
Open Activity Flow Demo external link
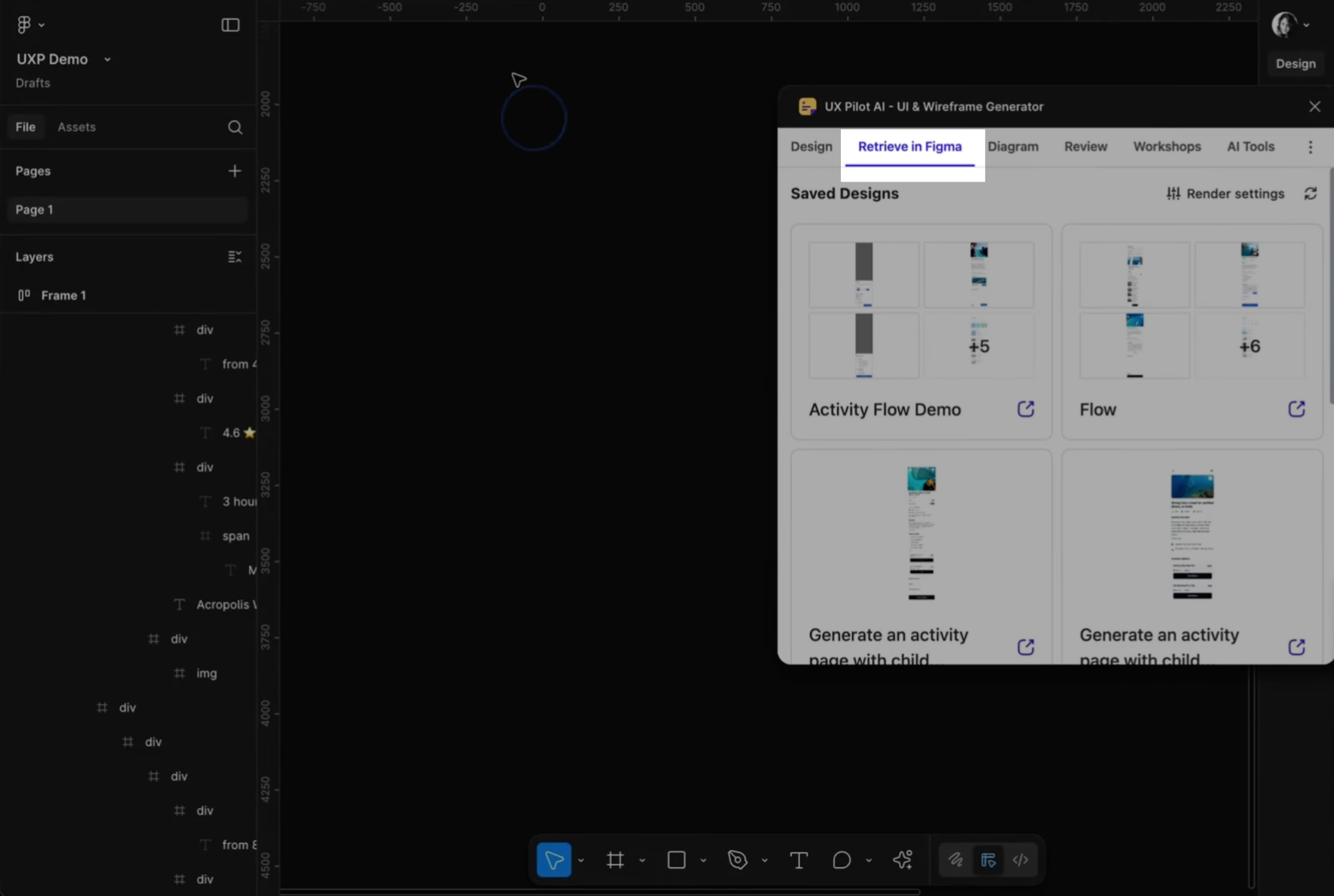point(1026,409)
